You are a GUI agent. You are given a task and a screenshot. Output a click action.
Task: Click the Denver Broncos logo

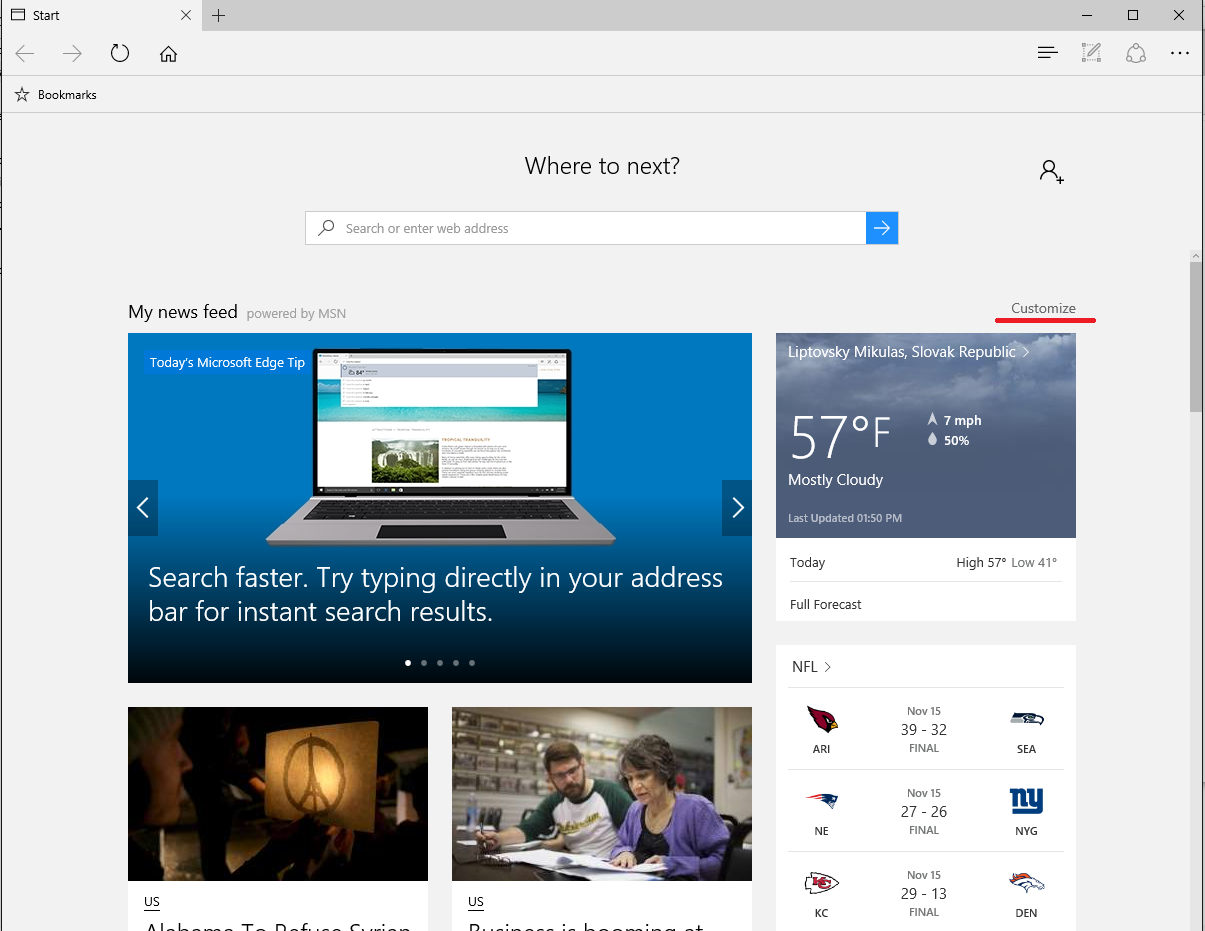click(1026, 883)
